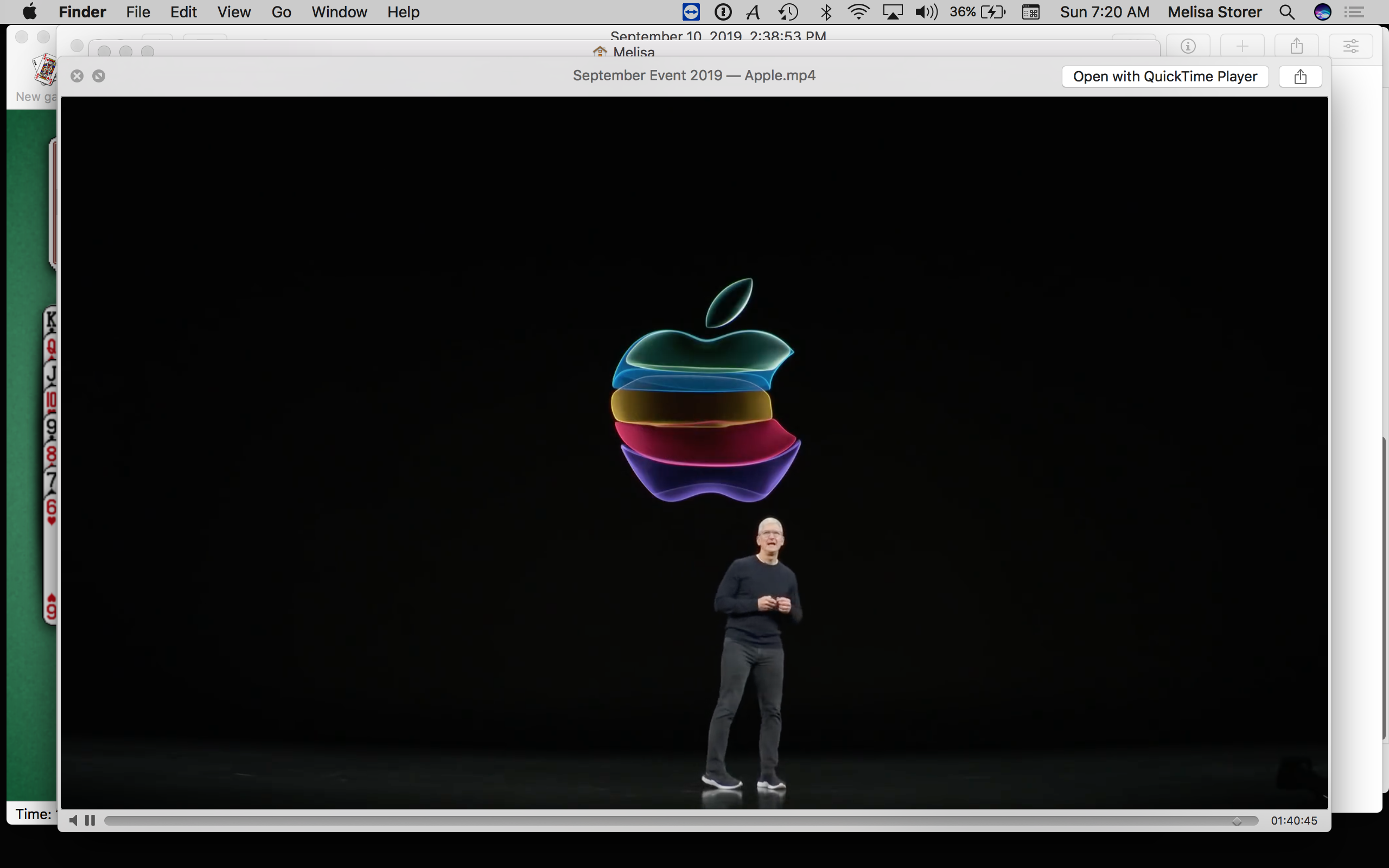The width and height of the screenshot is (1389, 868).
Task: Open the Window menu
Action: click(339, 12)
